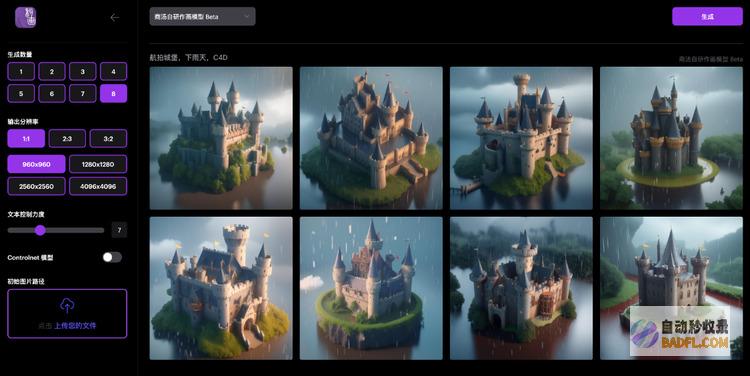
Task: Select 960x960 output resolution
Action: click(x=36, y=164)
